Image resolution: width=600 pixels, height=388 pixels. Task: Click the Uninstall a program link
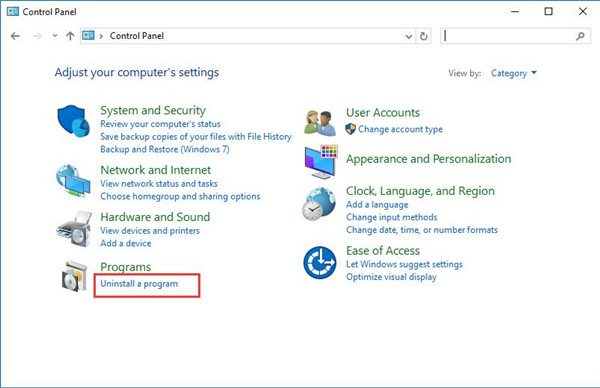(139, 284)
